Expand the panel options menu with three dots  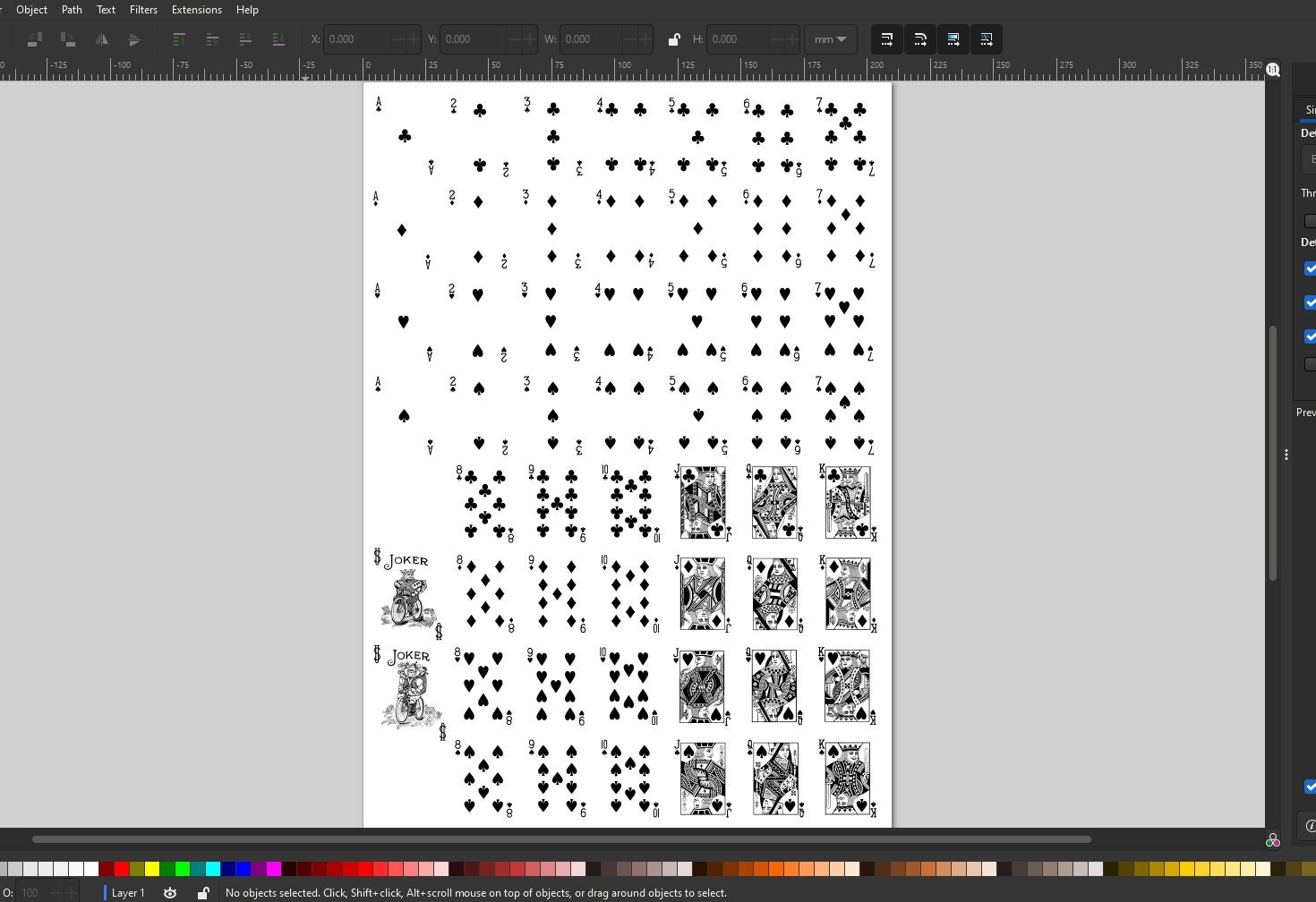tap(1286, 455)
